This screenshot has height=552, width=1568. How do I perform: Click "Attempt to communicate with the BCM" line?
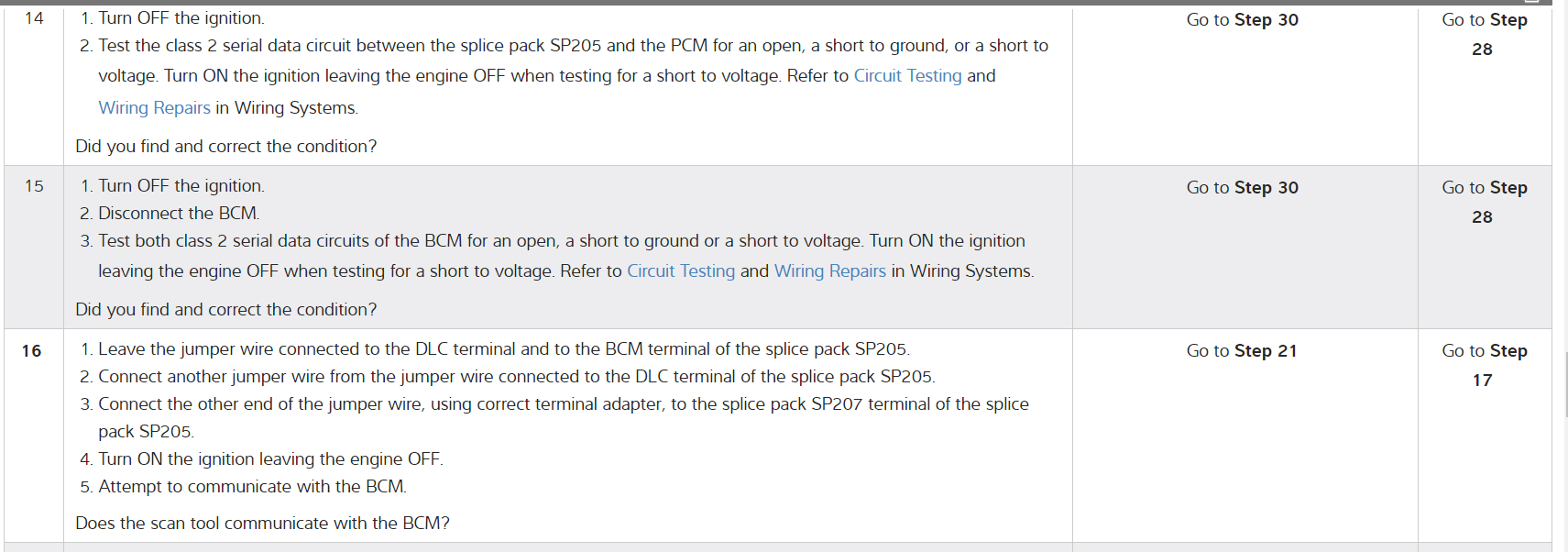click(x=252, y=487)
